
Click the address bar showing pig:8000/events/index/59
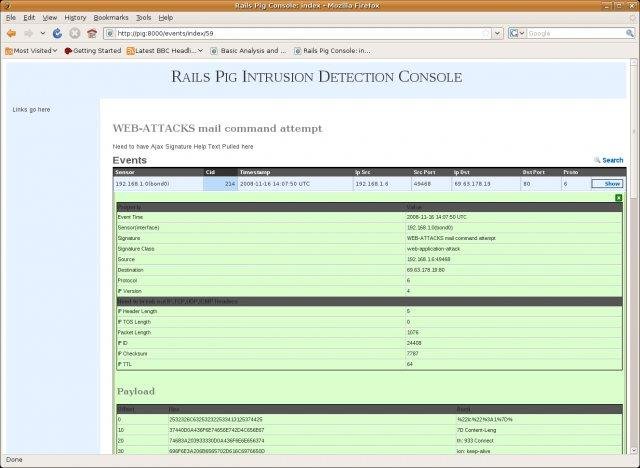tap(298, 33)
